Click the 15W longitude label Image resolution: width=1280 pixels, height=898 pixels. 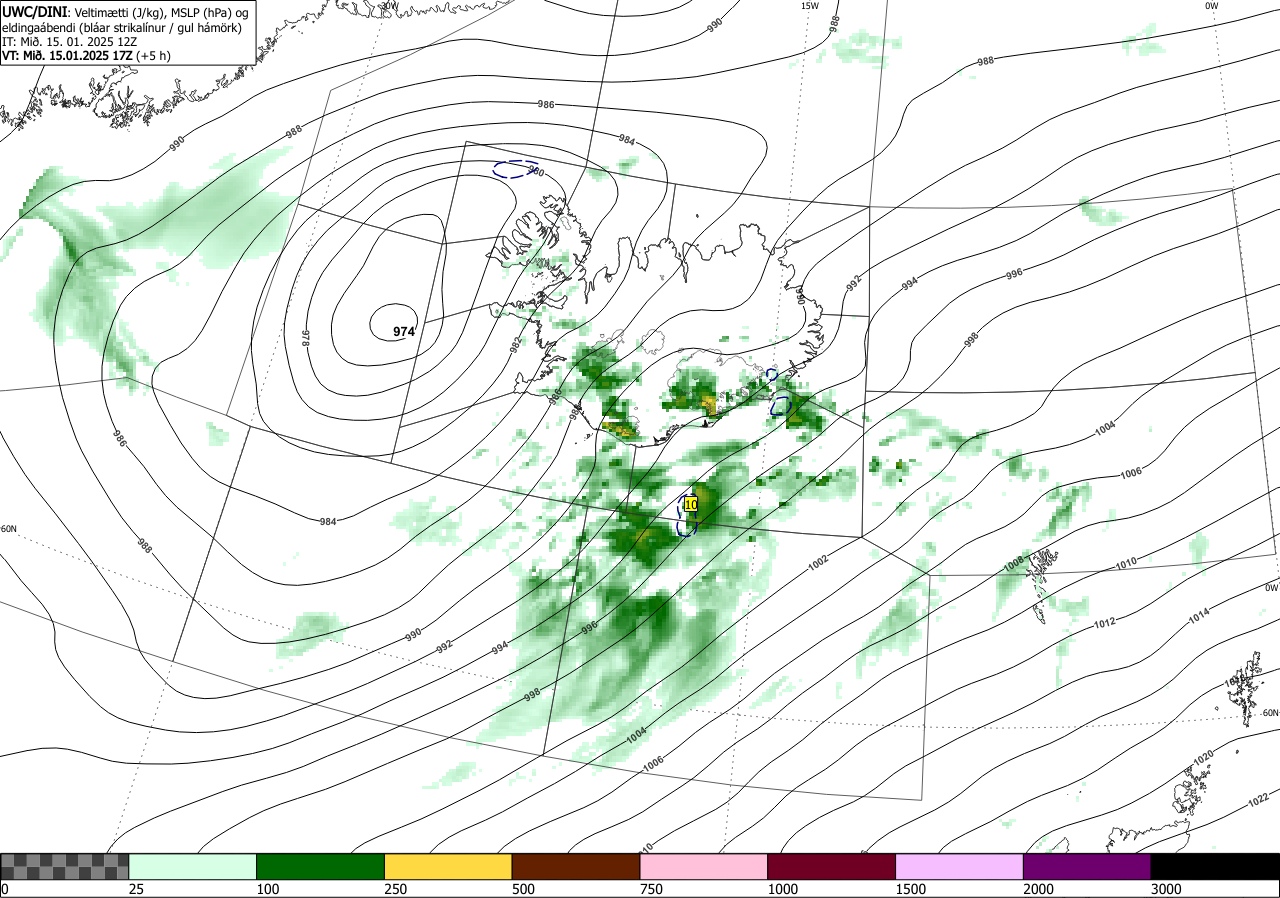tap(809, 6)
